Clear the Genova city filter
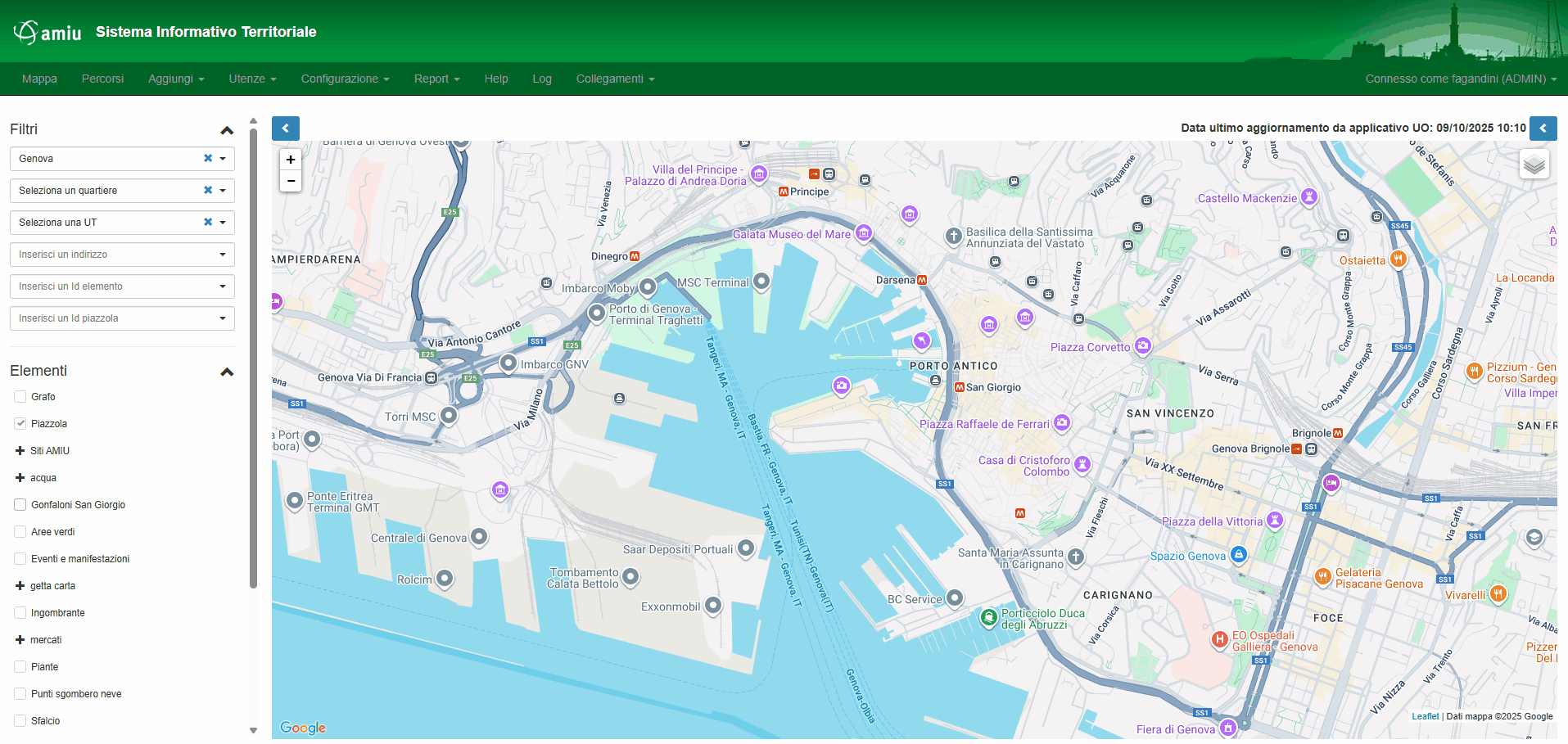Viewport: 1568px width, 744px height. (208, 159)
